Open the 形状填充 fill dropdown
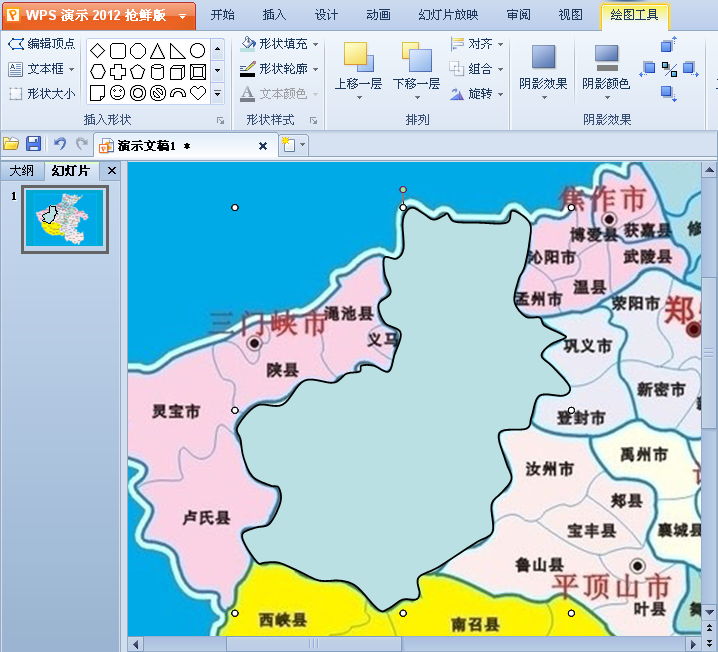Image resolution: width=718 pixels, height=652 pixels. click(315, 45)
